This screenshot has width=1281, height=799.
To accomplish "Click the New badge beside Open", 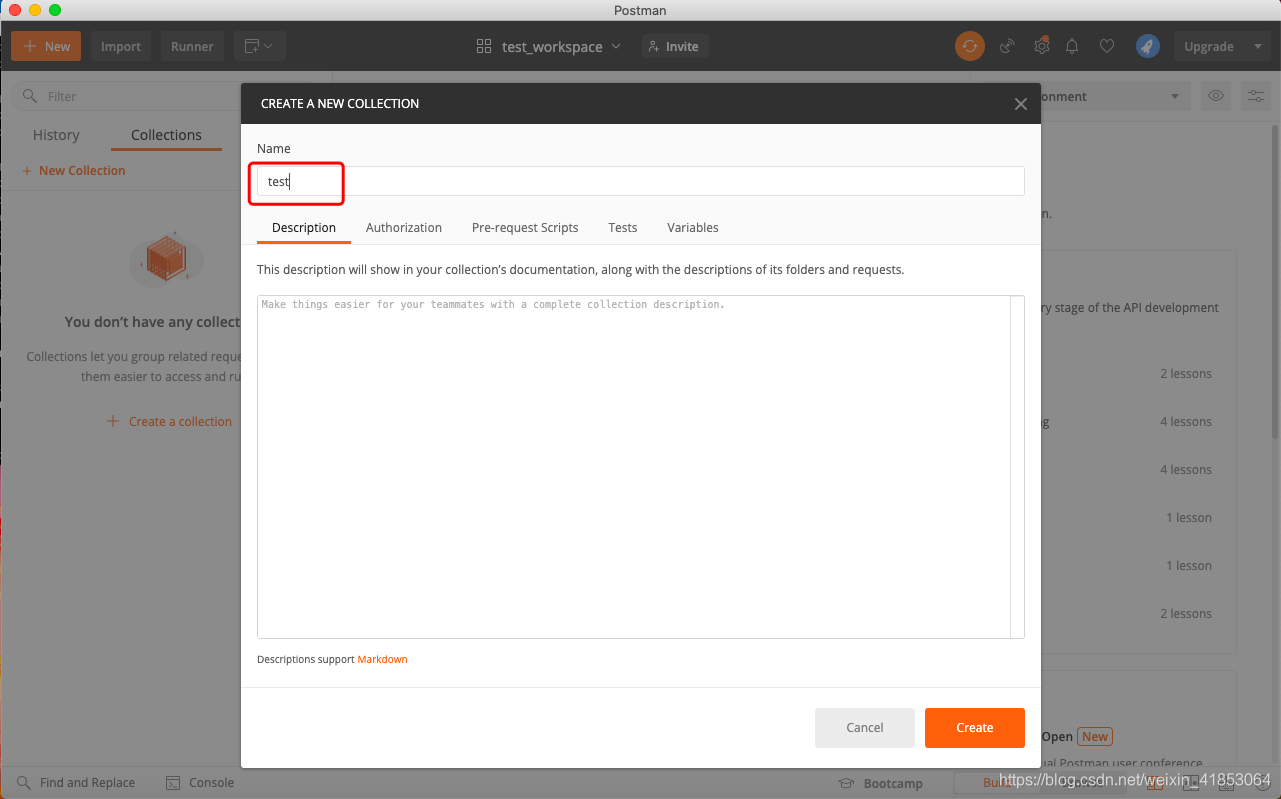I will (x=1095, y=737).
